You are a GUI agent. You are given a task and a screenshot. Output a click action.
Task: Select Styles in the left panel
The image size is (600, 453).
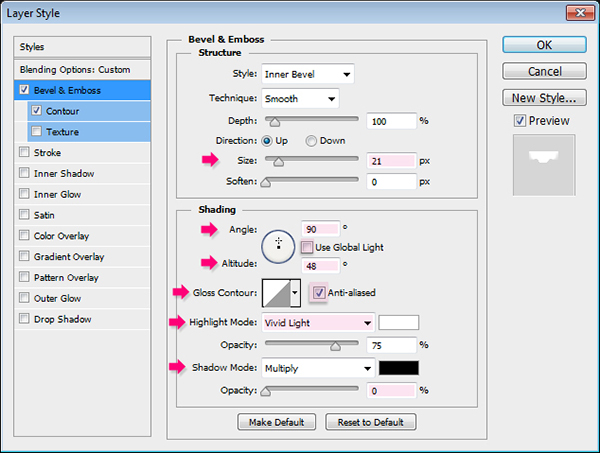pos(82,47)
